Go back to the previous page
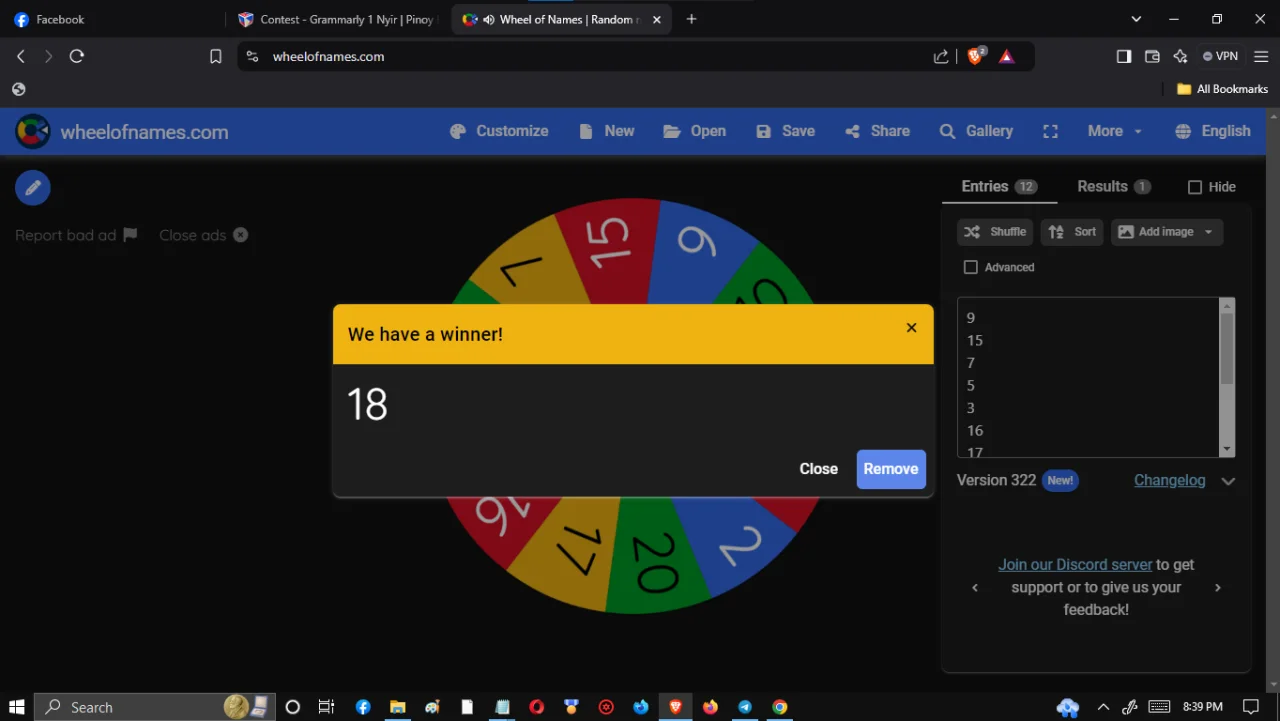The image size is (1280, 721). click(21, 57)
